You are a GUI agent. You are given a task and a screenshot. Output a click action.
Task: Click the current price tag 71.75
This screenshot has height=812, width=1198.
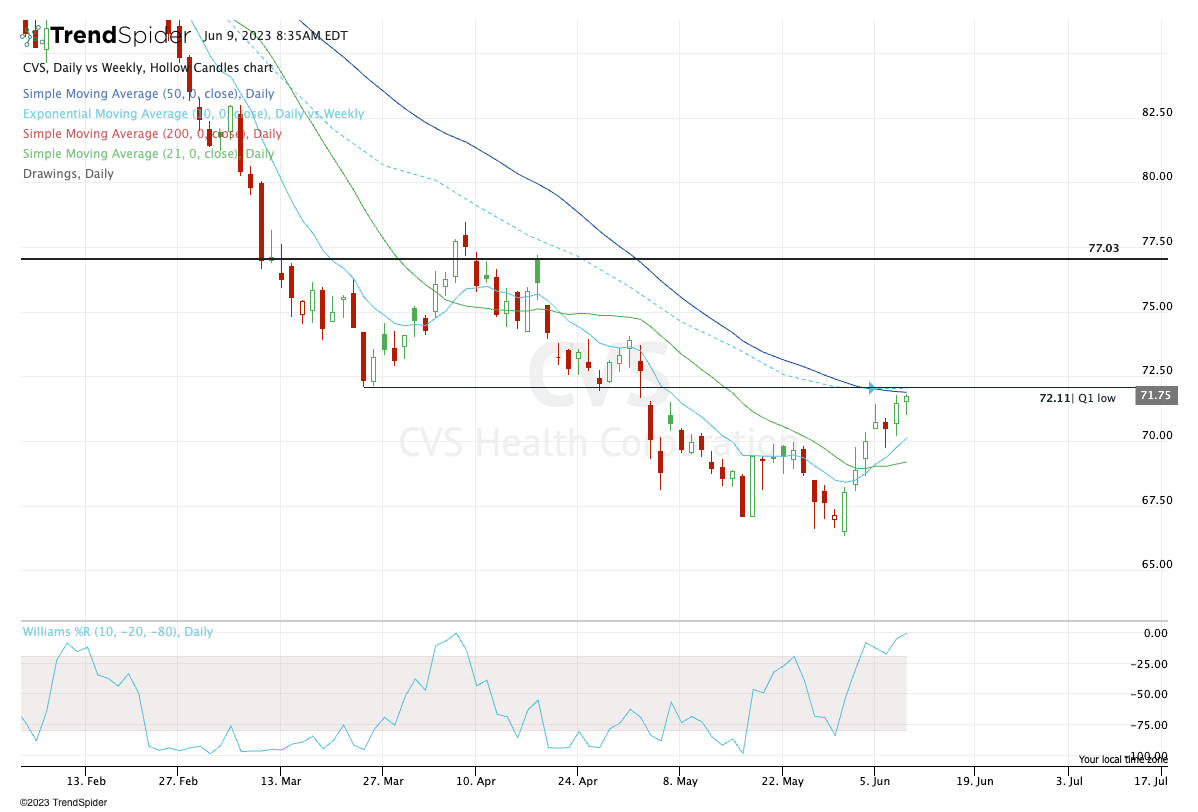click(1156, 395)
